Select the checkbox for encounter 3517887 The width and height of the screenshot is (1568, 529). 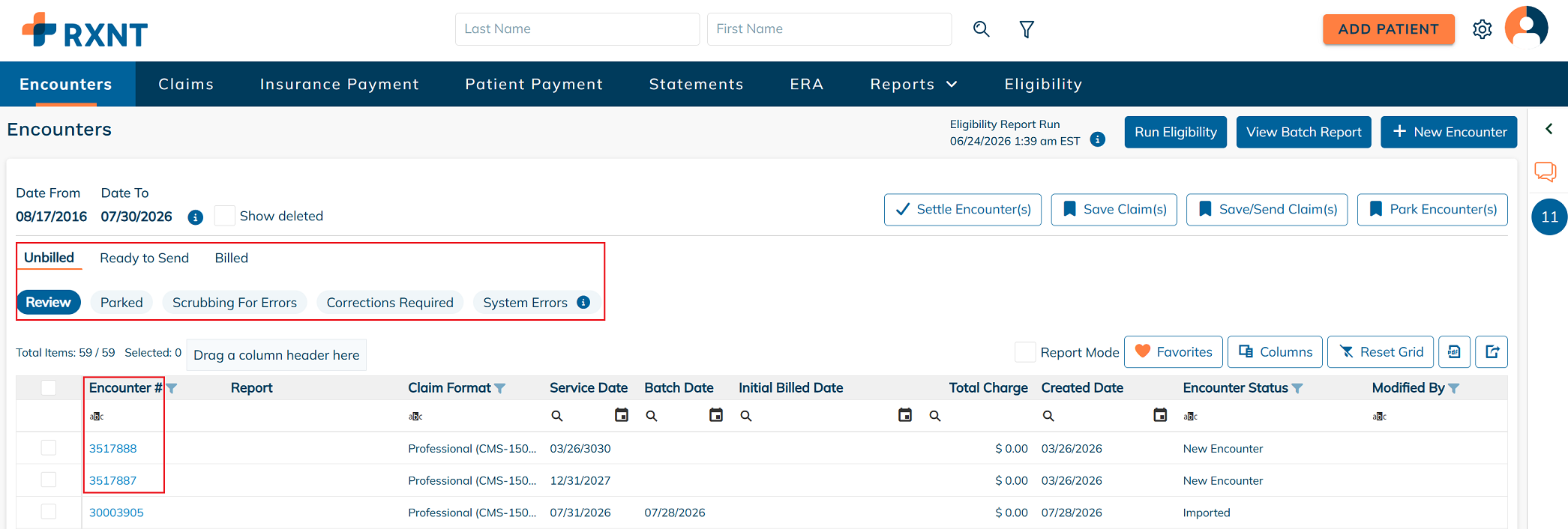(x=49, y=480)
